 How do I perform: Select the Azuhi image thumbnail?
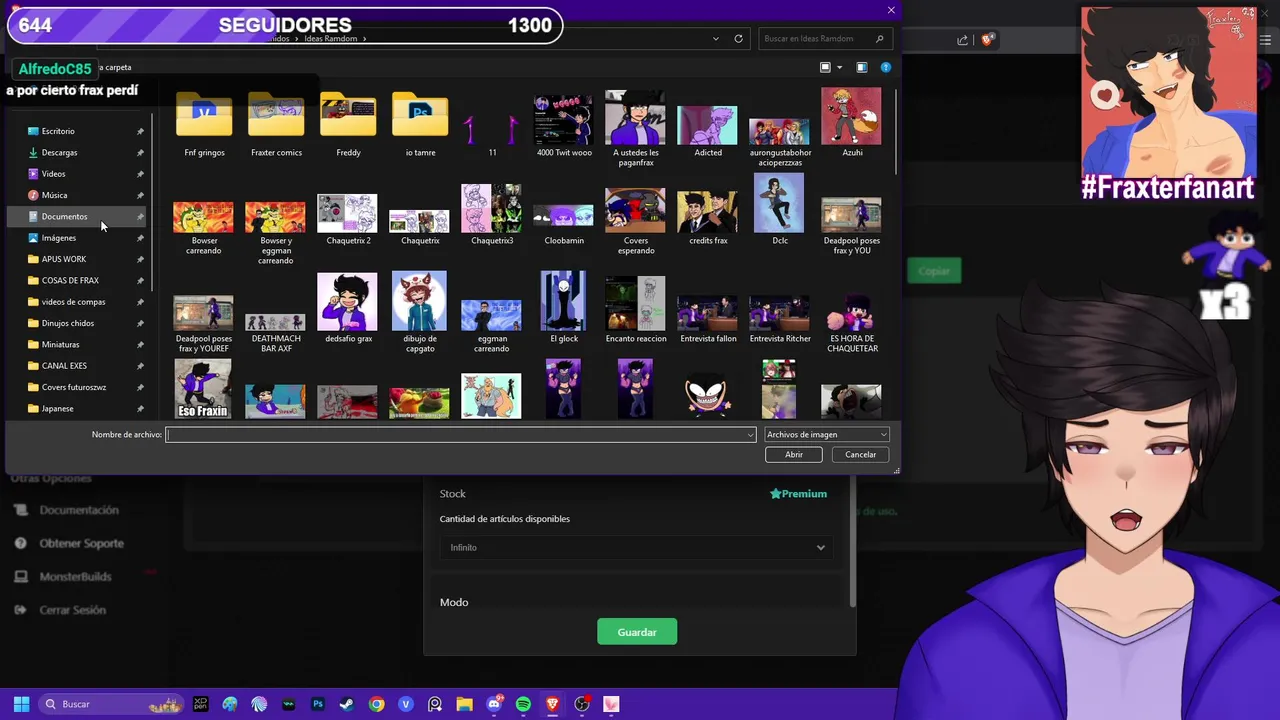[x=852, y=122]
